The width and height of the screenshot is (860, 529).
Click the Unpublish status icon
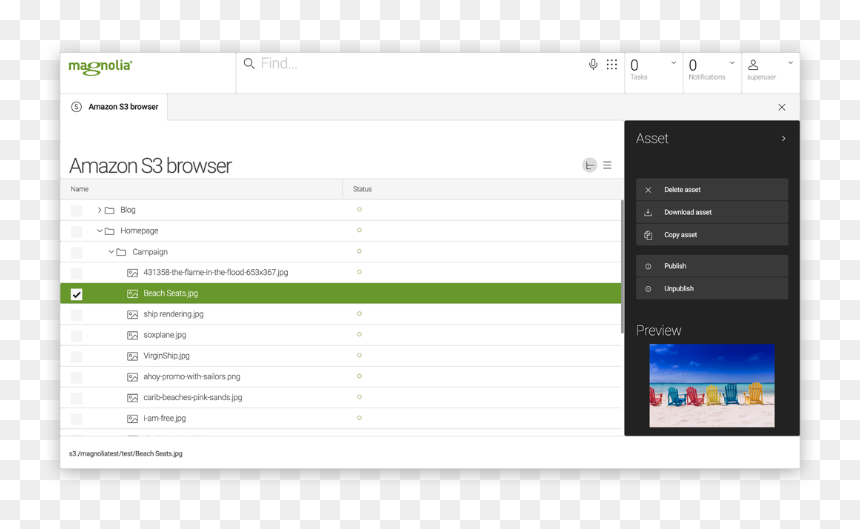[x=648, y=289]
